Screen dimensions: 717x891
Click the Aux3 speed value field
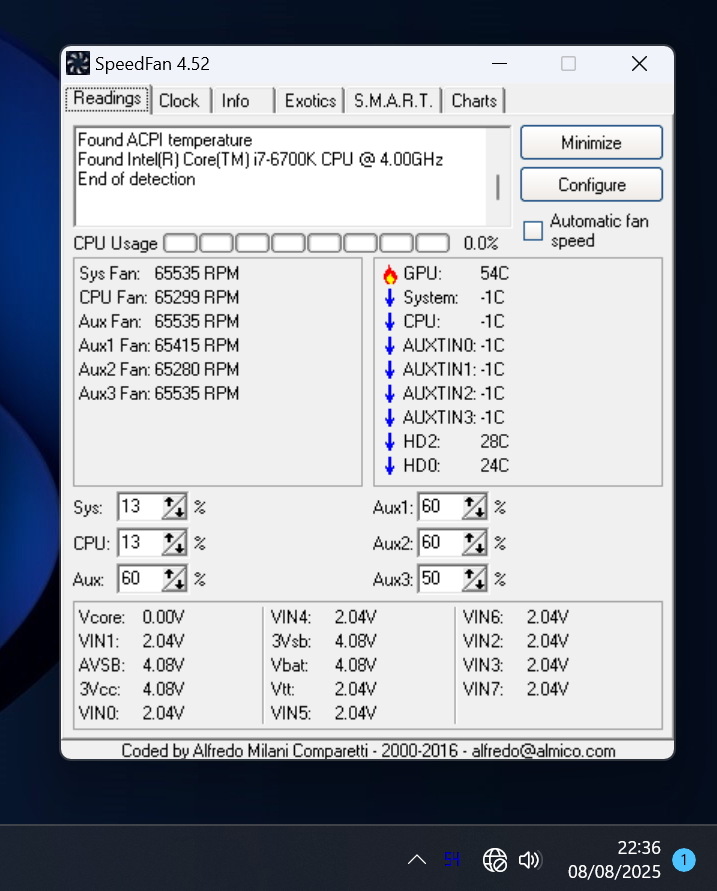(440, 579)
